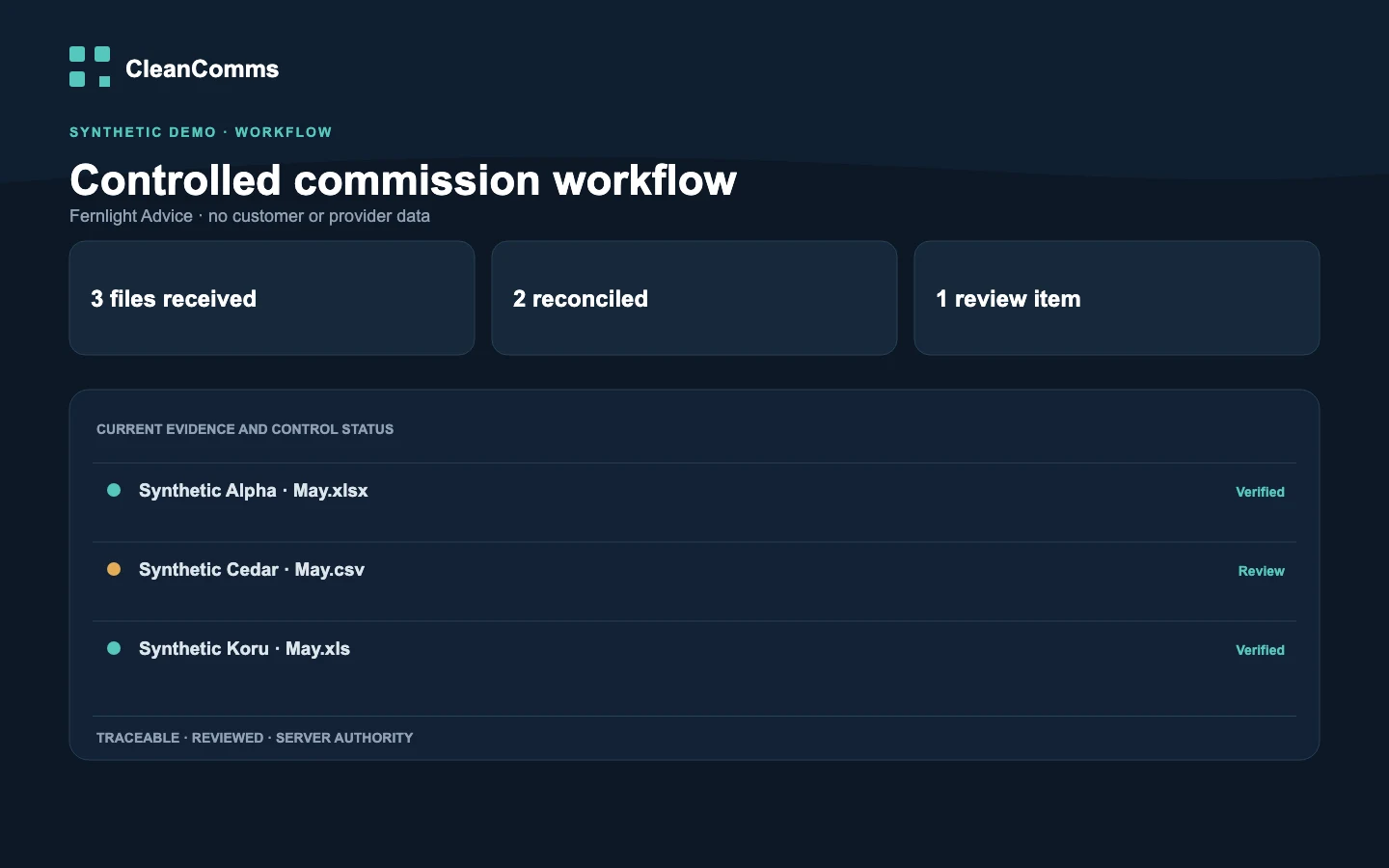Viewport: 1389px width, 868px height.
Task: Click the orange status dot for Synthetic Cedar
Action: click(x=114, y=569)
